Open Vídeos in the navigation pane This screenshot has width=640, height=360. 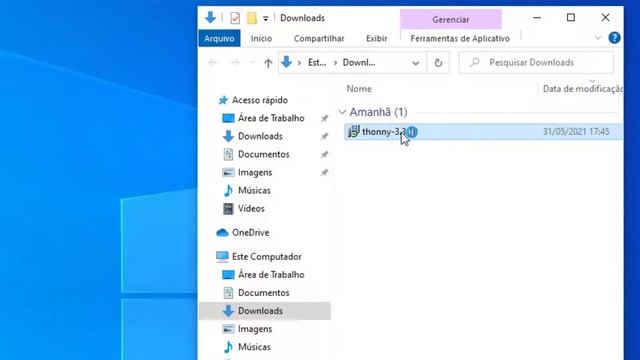pyautogui.click(x=251, y=208)
